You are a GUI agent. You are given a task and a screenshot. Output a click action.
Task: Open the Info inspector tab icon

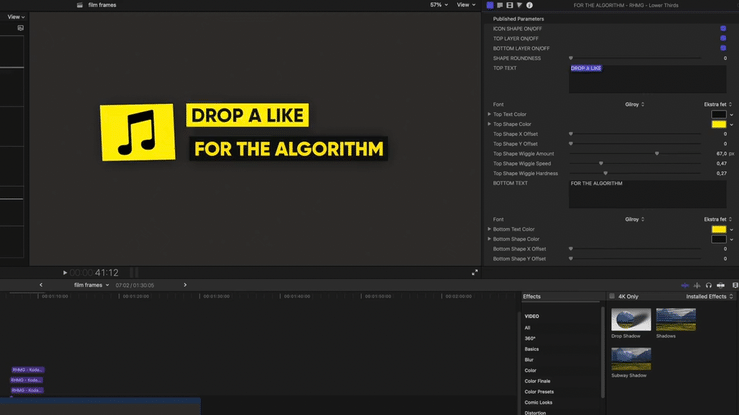pos(529,5)
